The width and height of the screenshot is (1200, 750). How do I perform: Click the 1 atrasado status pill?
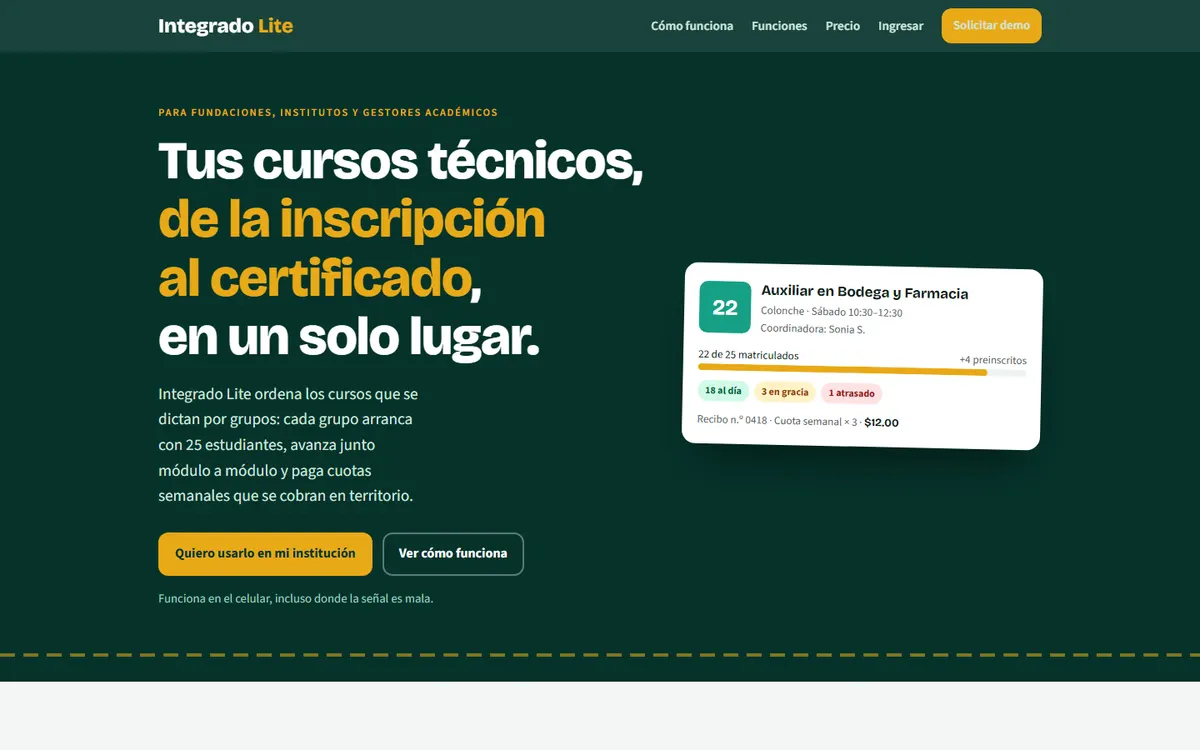tap(851, 393)
